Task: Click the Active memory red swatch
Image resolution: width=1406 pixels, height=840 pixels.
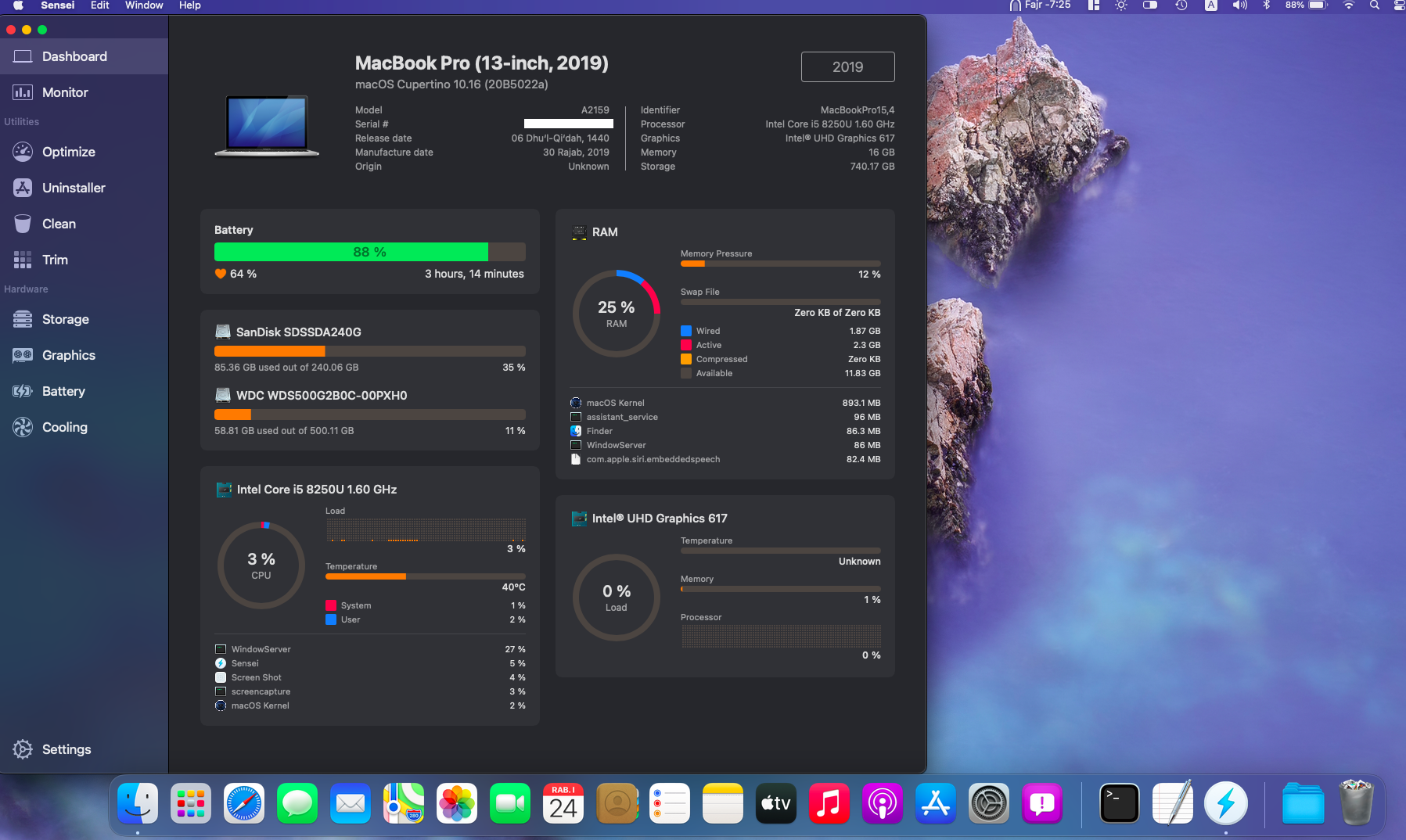Action: 686,345
